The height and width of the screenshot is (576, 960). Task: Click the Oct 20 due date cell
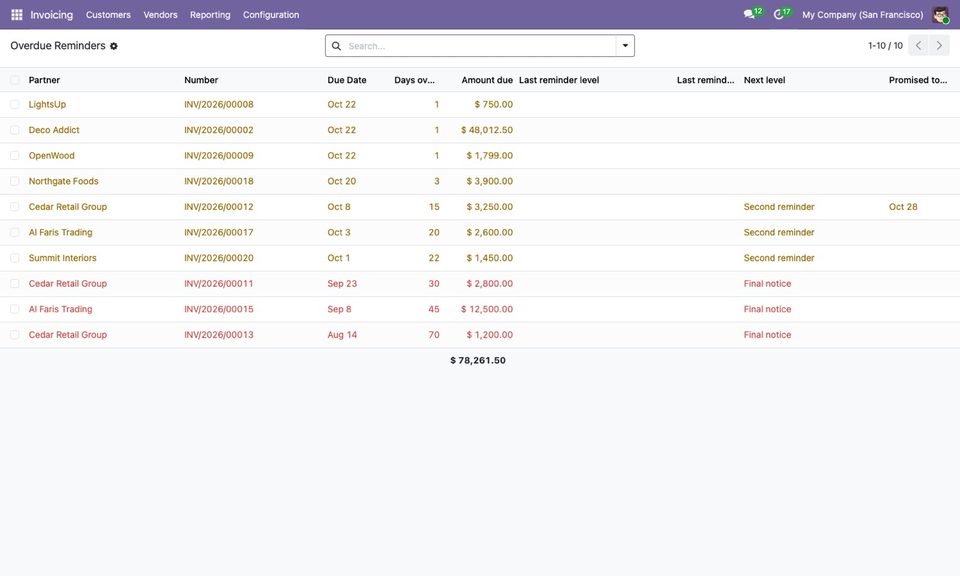tap(342, 182)
